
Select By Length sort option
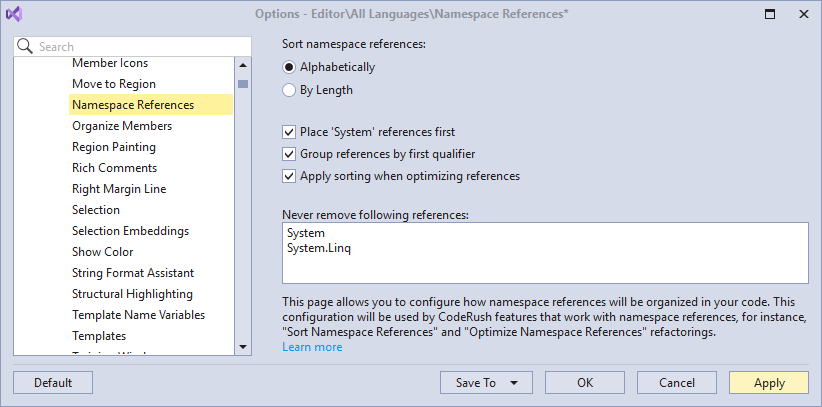[x=290, y=90]
